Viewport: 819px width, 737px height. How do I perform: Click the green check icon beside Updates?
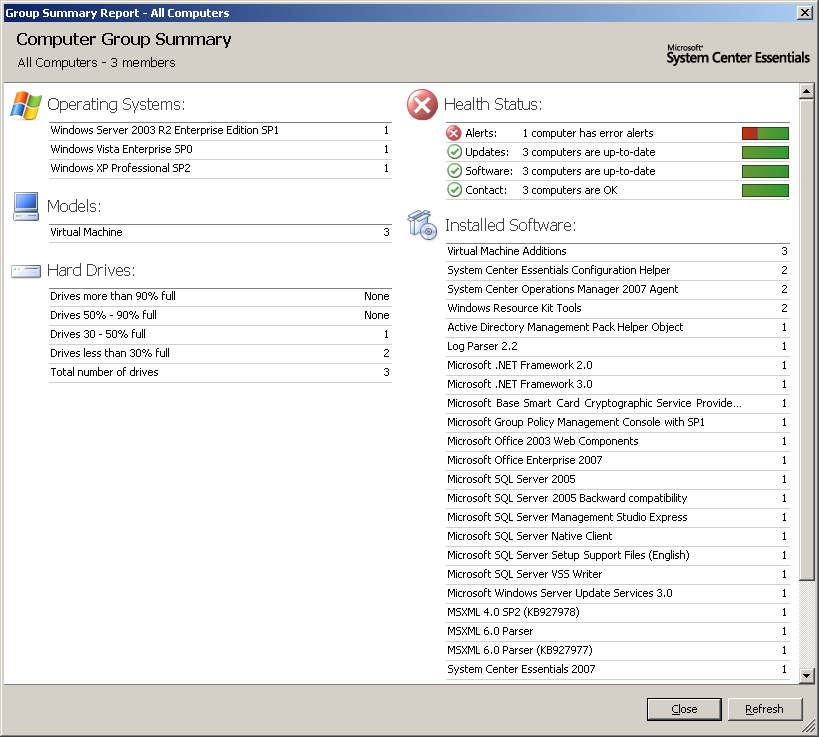[454, 152]
